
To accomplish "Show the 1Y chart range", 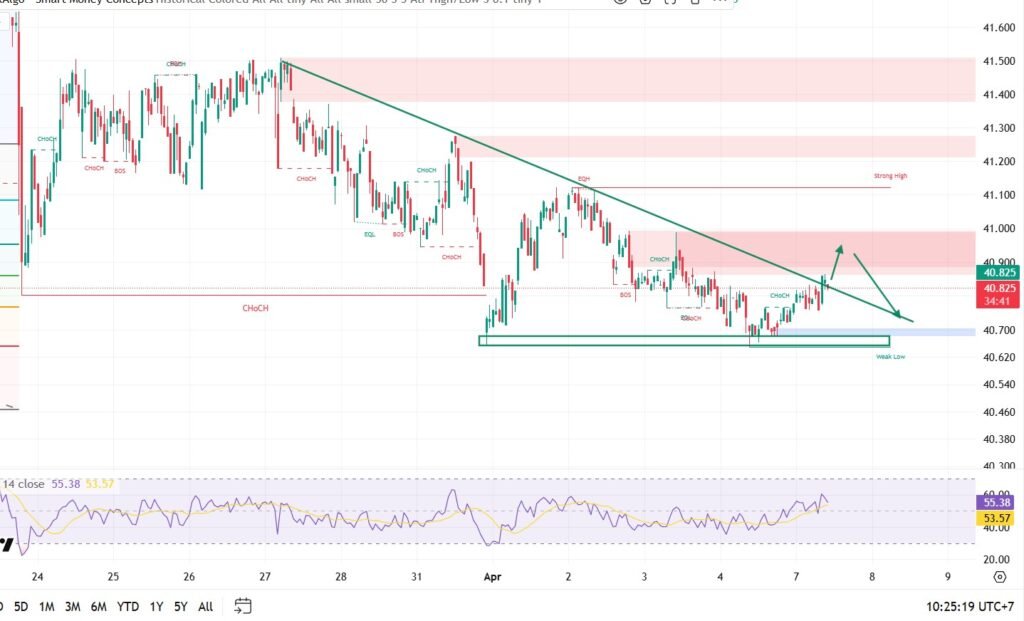I will (x=156, y=607).
